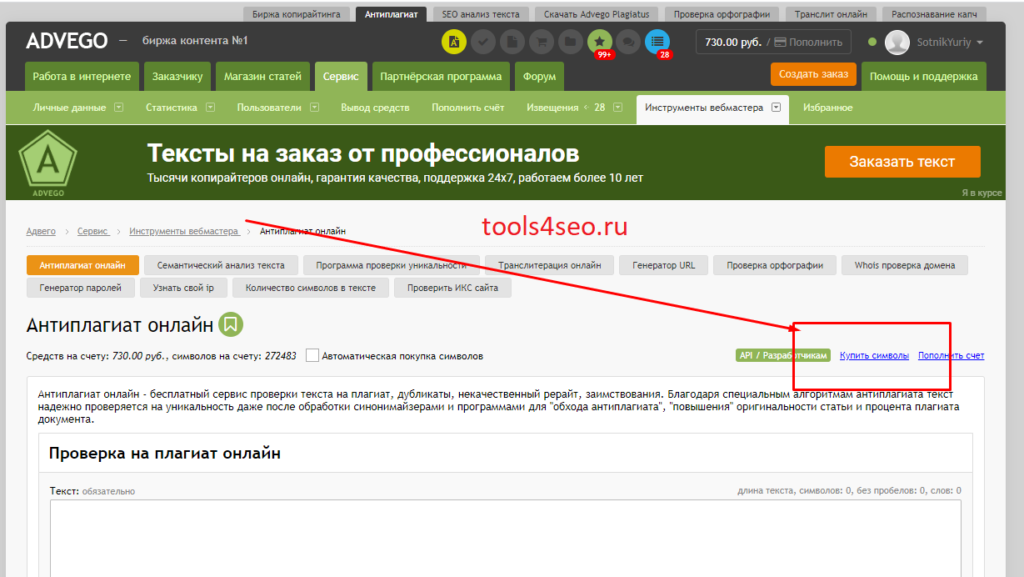Click Помощь и поддержка button
This screenshot has width=1024, height=577.
923,76
